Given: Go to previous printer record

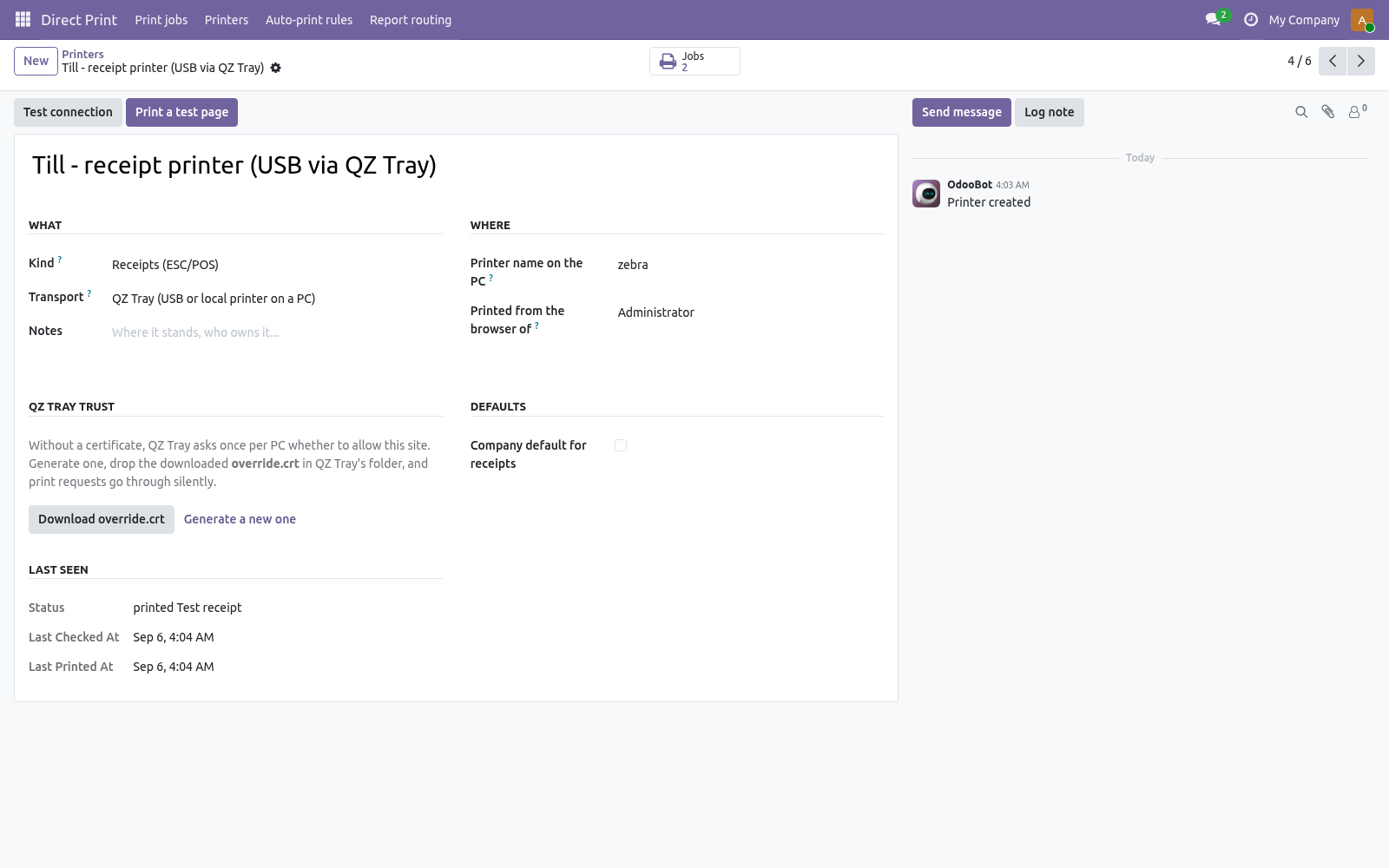Looking at the screenshot, I should click(x=1333, y=61).
